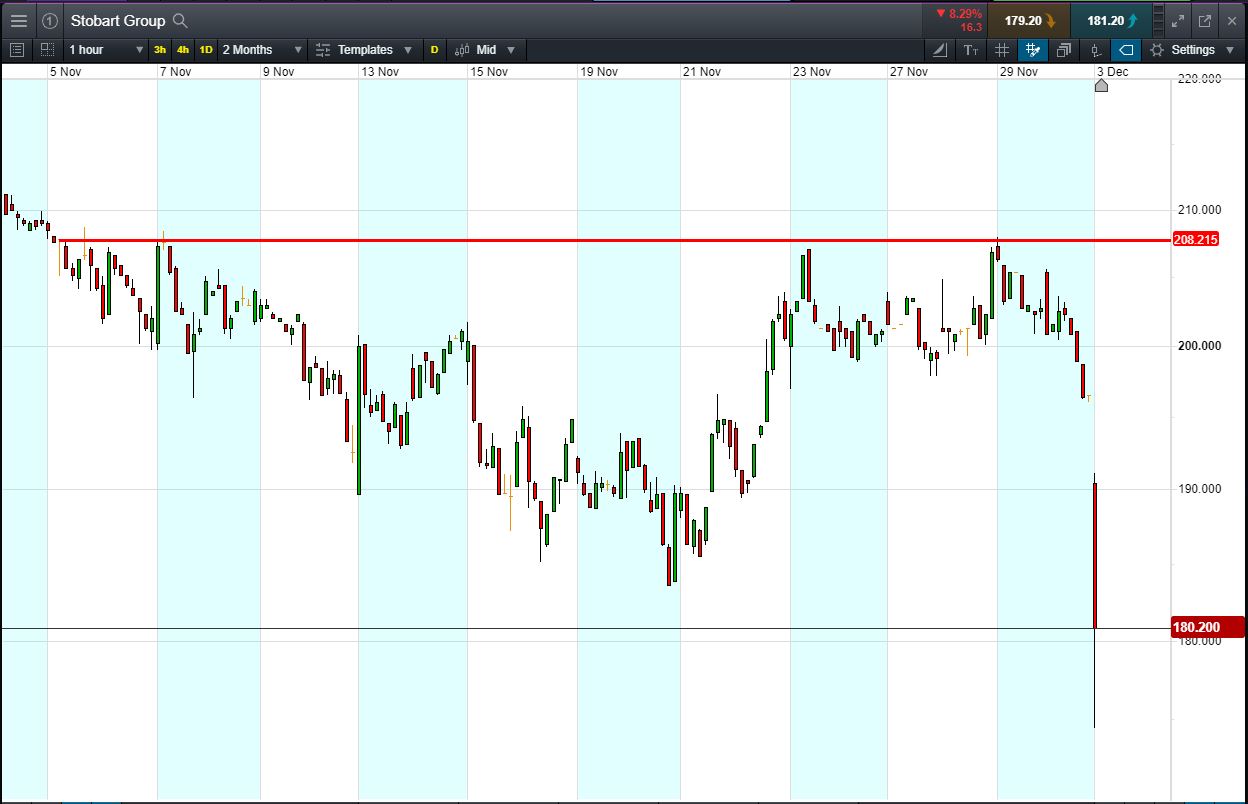Screen dimensions: 1248x804
Task: Click the stacked windows clone chart icon
Action: [x=1064, y=49]
